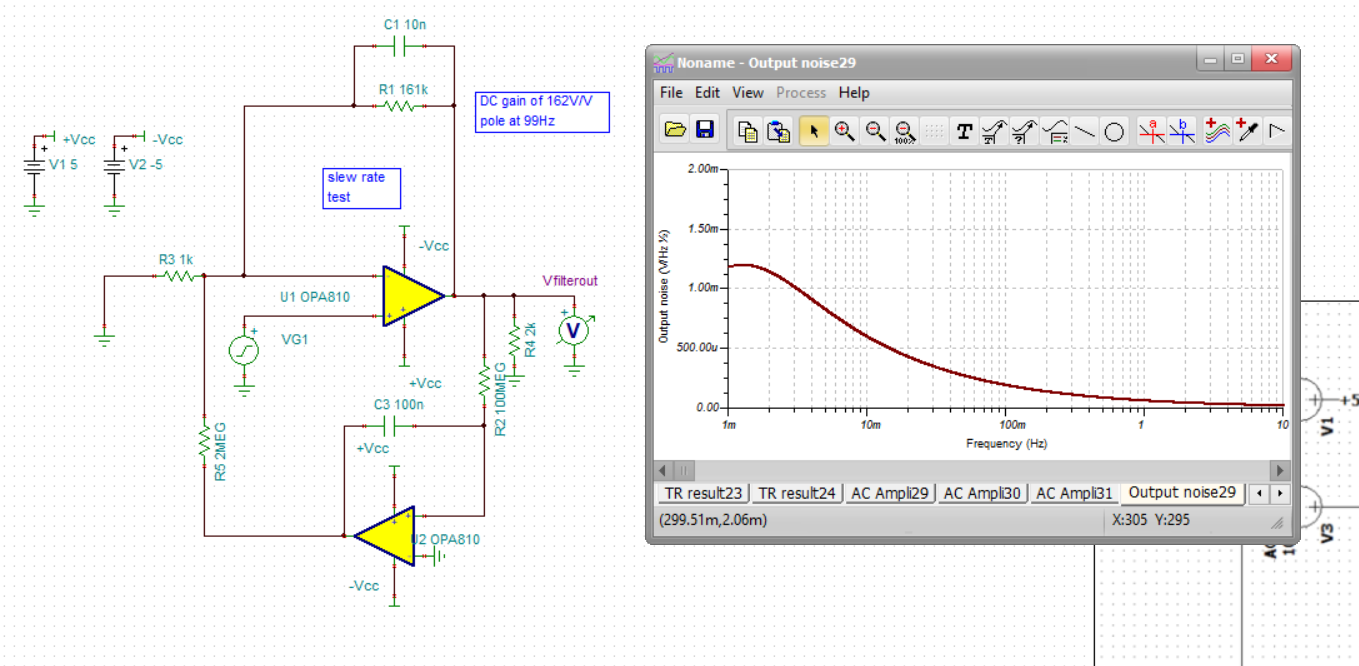This screenshot has width=1359, height=666.
Task: Click the Zoom 100% magnifier icon
Action: coord(905,131)
